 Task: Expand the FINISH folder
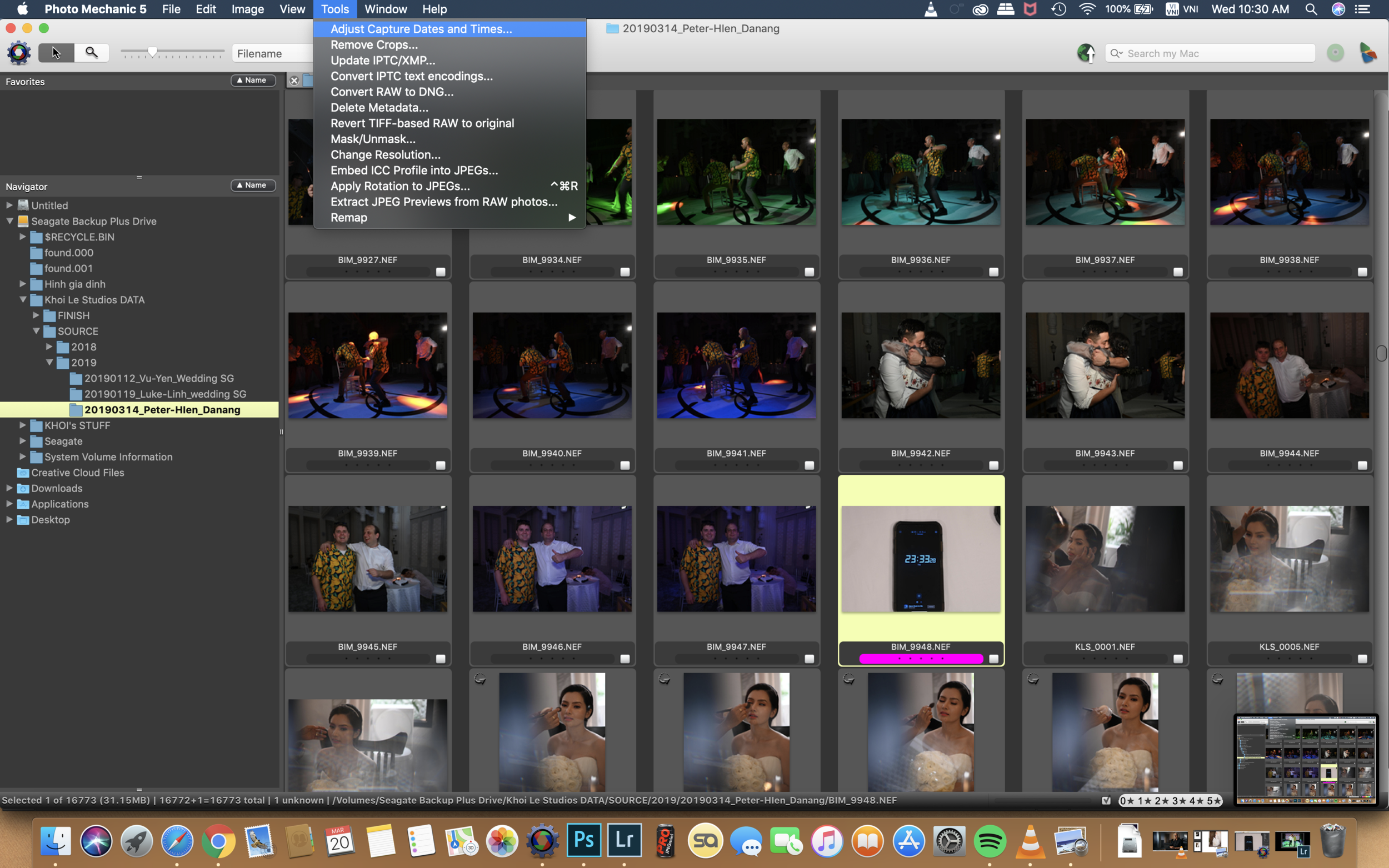36,315
